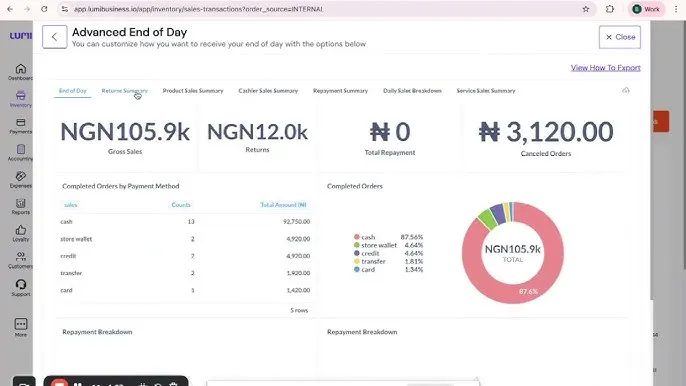686x386 pixels.
Task: Click the green store wallet legend dot
Action: coord(357,245)
